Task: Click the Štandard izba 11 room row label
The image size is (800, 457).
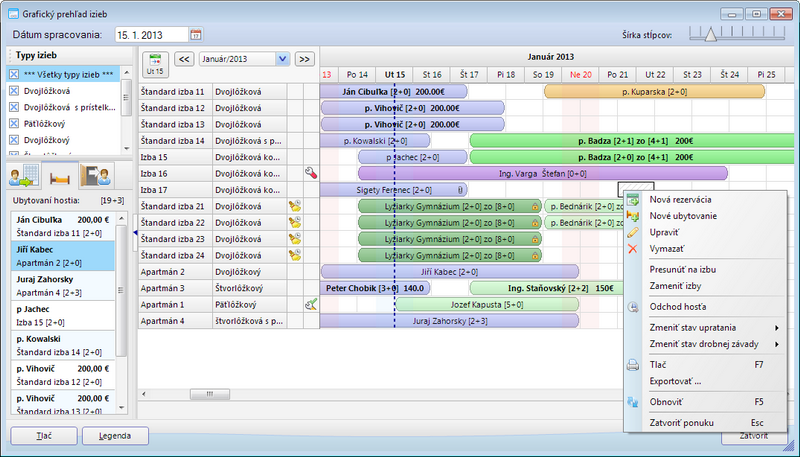Action: 175,92
